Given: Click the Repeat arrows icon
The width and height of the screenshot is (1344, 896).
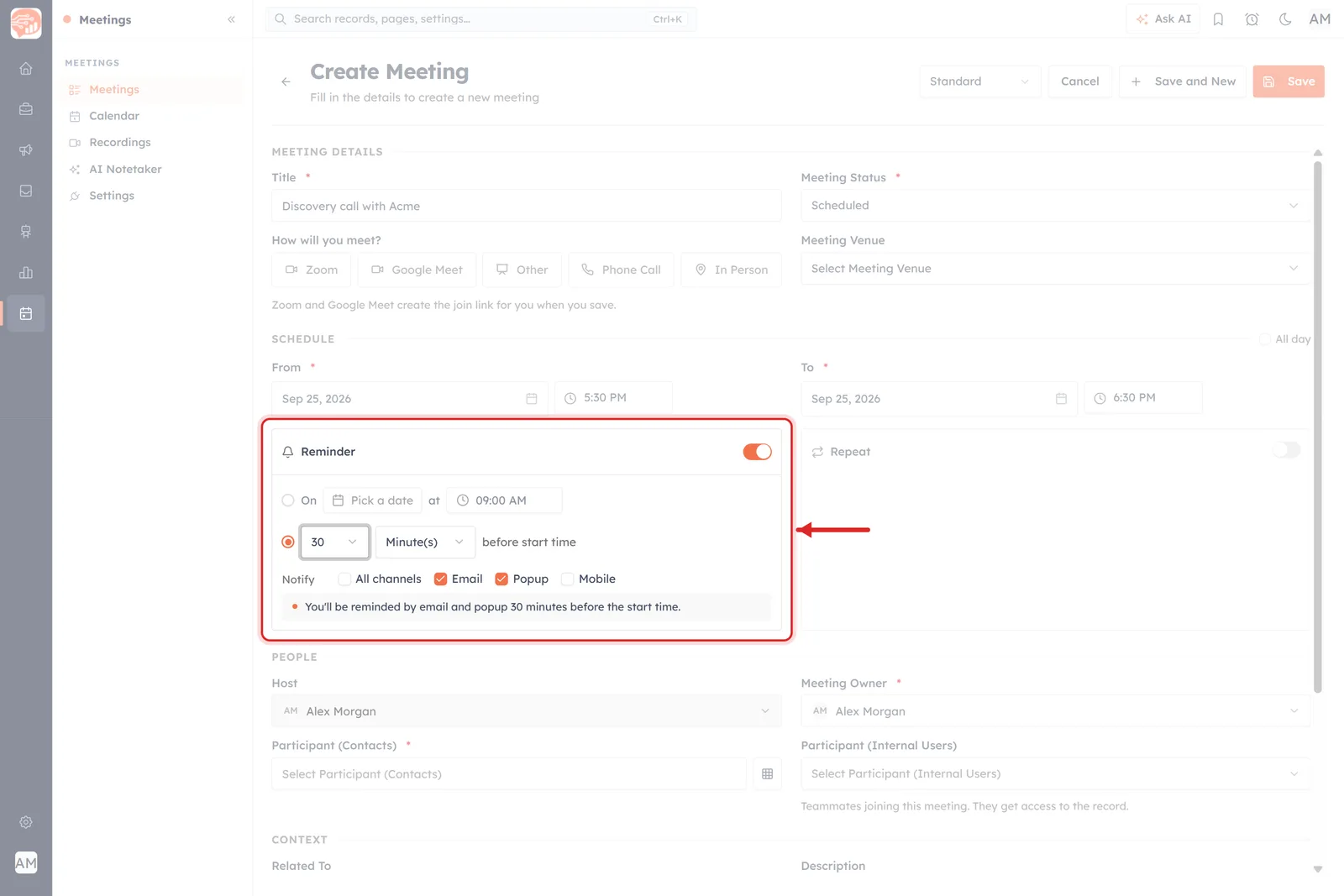Looking at the screenshot, I should [x=817, y=452].
